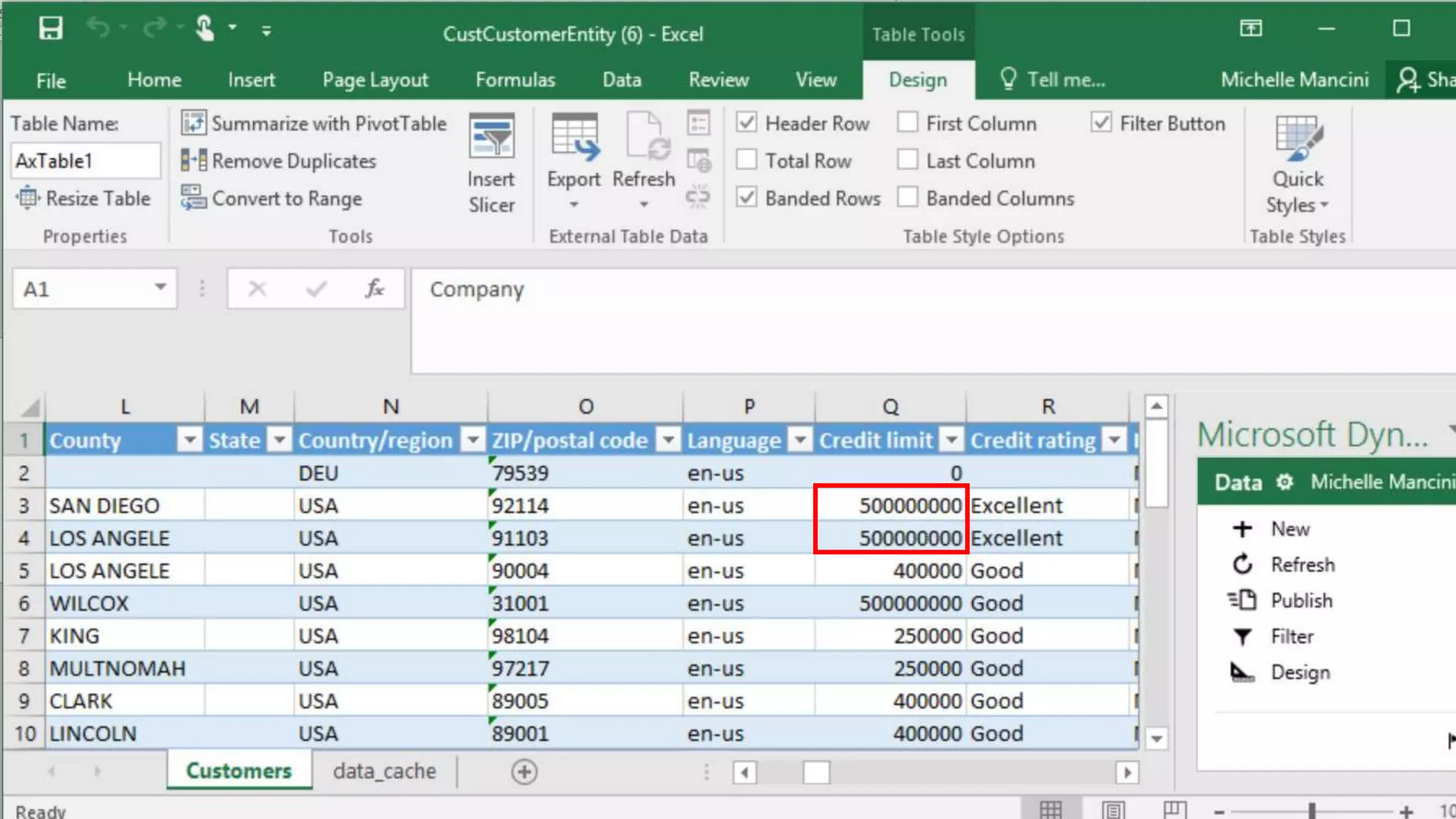Enable the Total Row checkbox
This screenshot has height=819, width=1456.
(x=746, y=160)
